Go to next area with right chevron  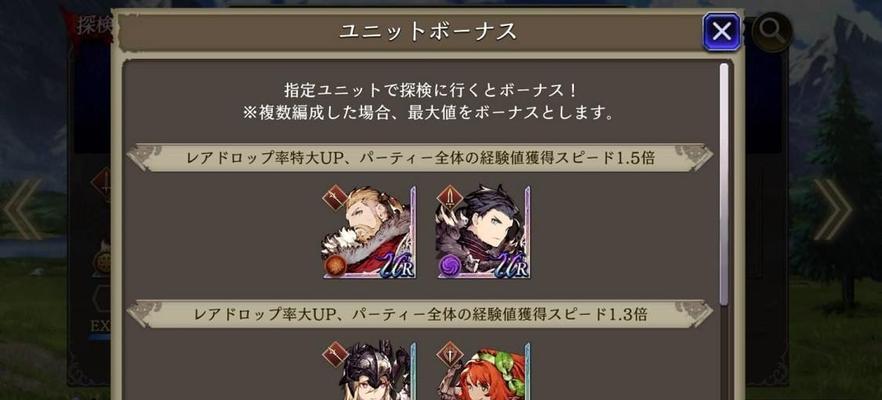click(834, 209)
